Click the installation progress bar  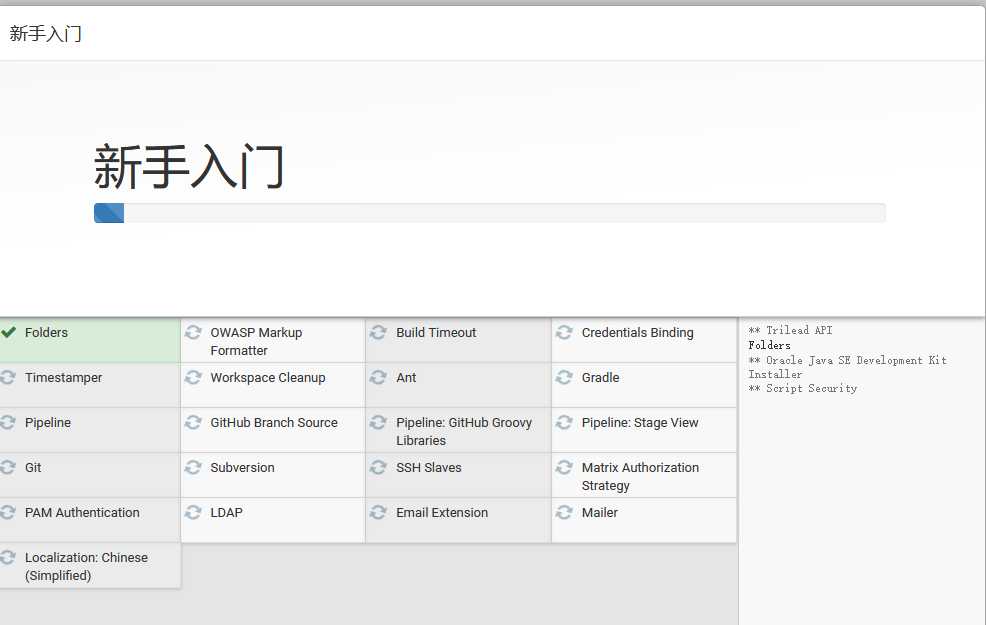point(490,213)
